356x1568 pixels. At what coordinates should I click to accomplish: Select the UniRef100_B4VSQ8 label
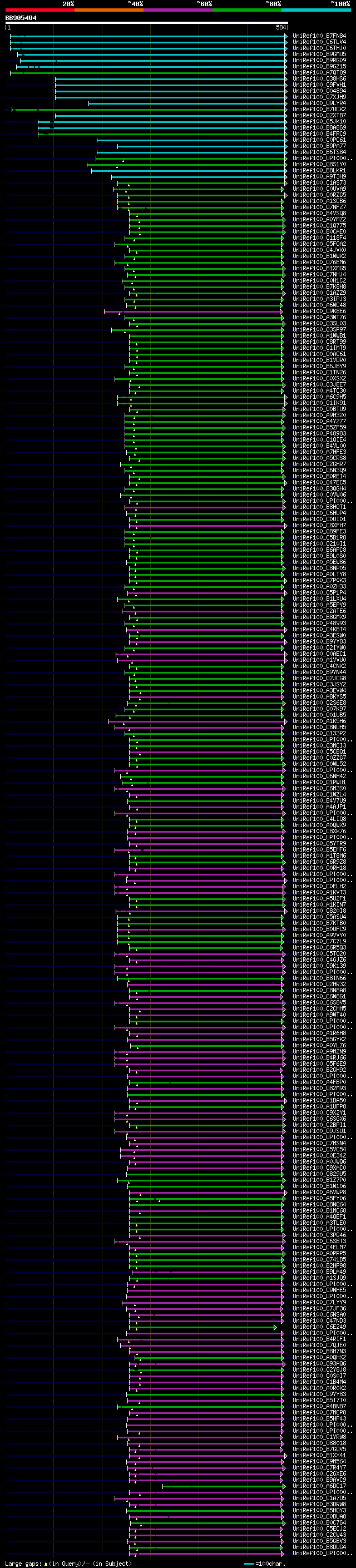click(319, 213)
